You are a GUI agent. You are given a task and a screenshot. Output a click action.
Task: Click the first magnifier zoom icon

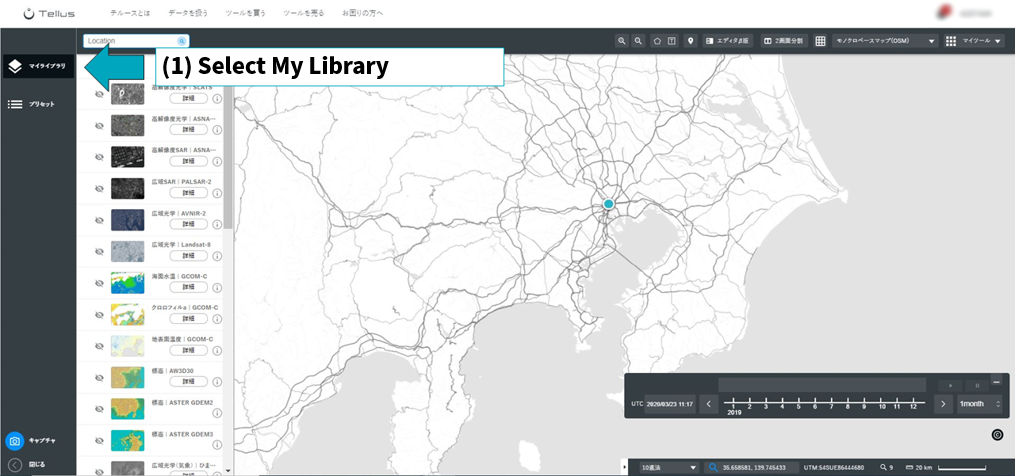(621, 41)
